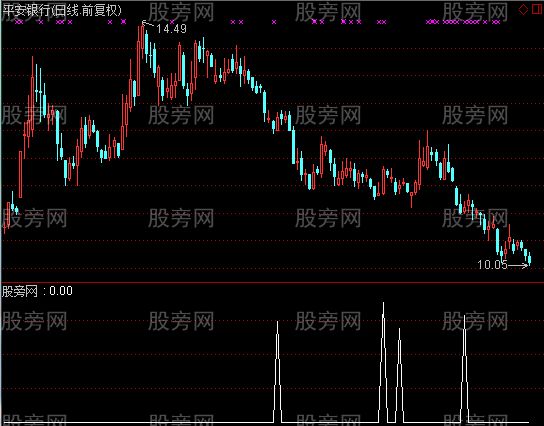The width and height of the screenshot is (544, 426).
Task: Click the red square window icon at top right
Action: click(537, 9)
